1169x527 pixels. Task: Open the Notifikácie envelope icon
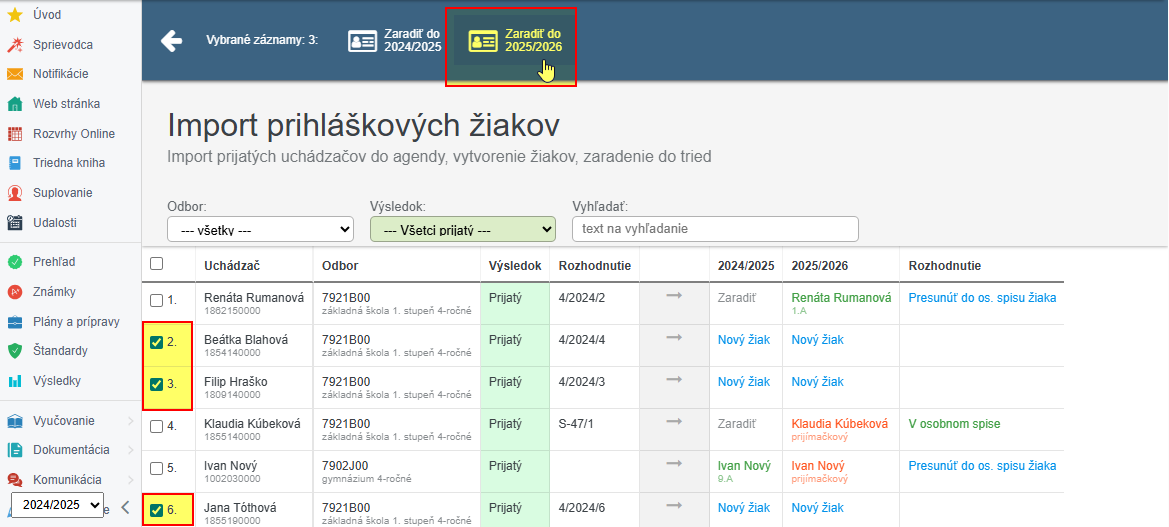[14, 74]
